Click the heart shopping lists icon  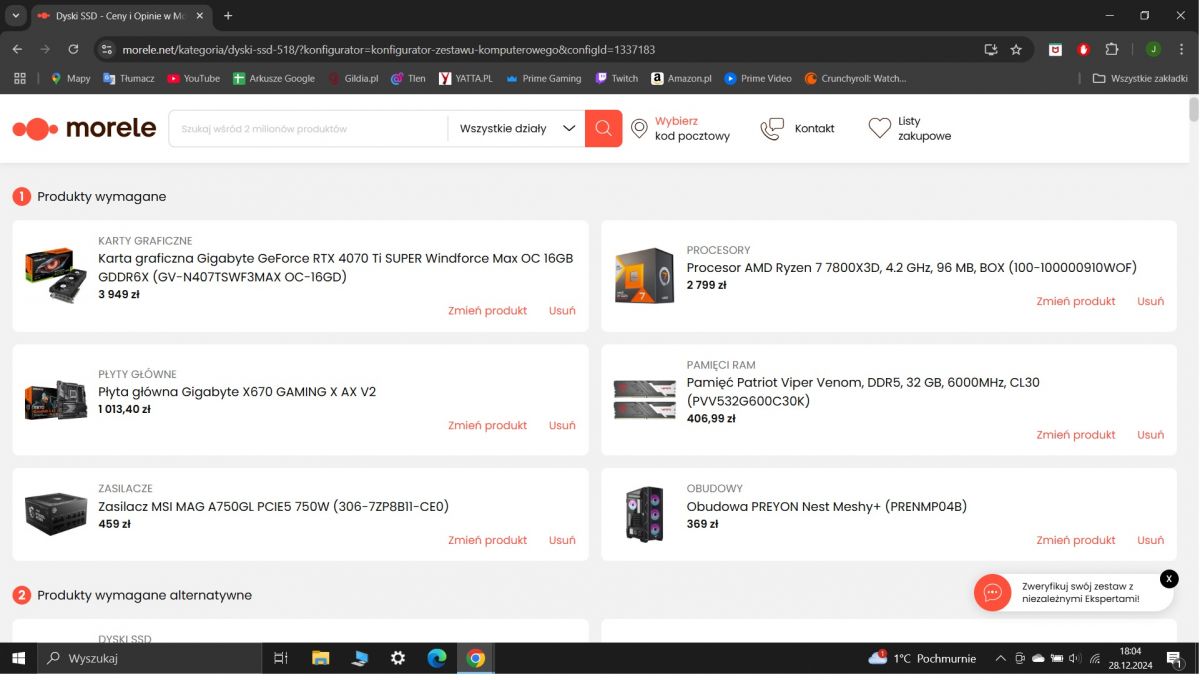point(879,128)
